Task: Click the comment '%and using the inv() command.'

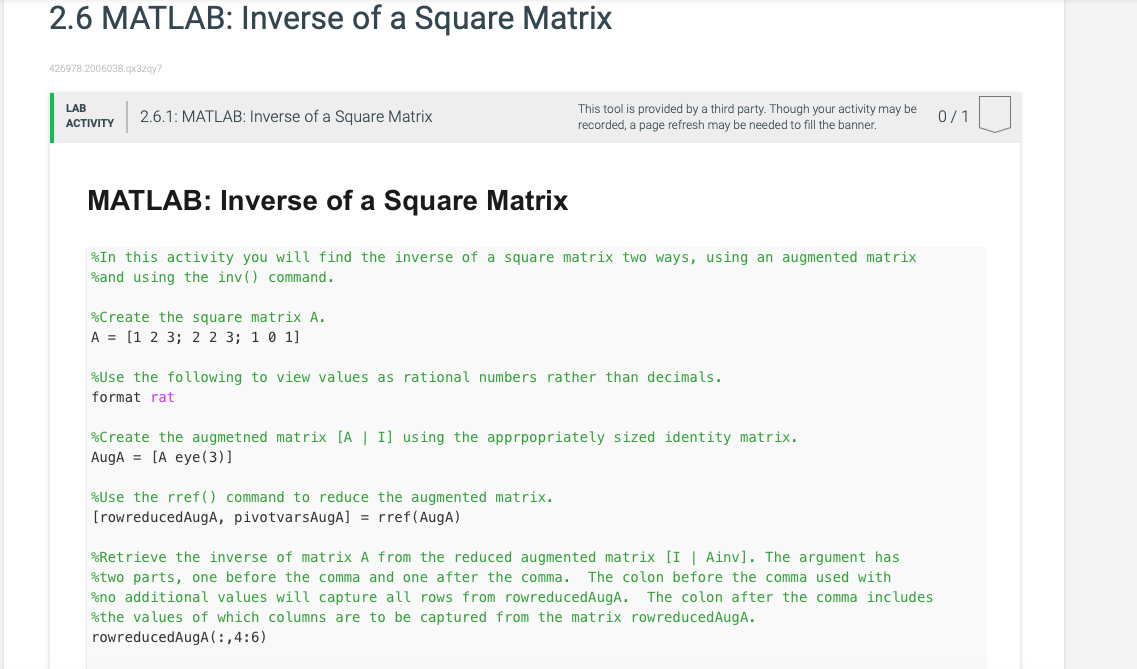Action: [x=212, y=278]
